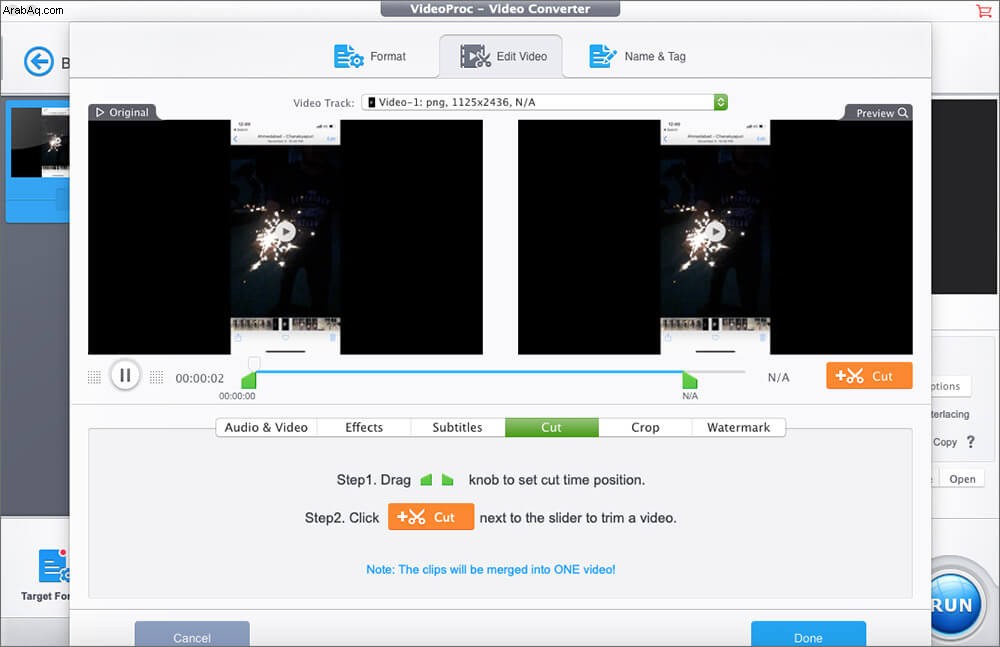Click the Preview magnifier button

(881, 113)
